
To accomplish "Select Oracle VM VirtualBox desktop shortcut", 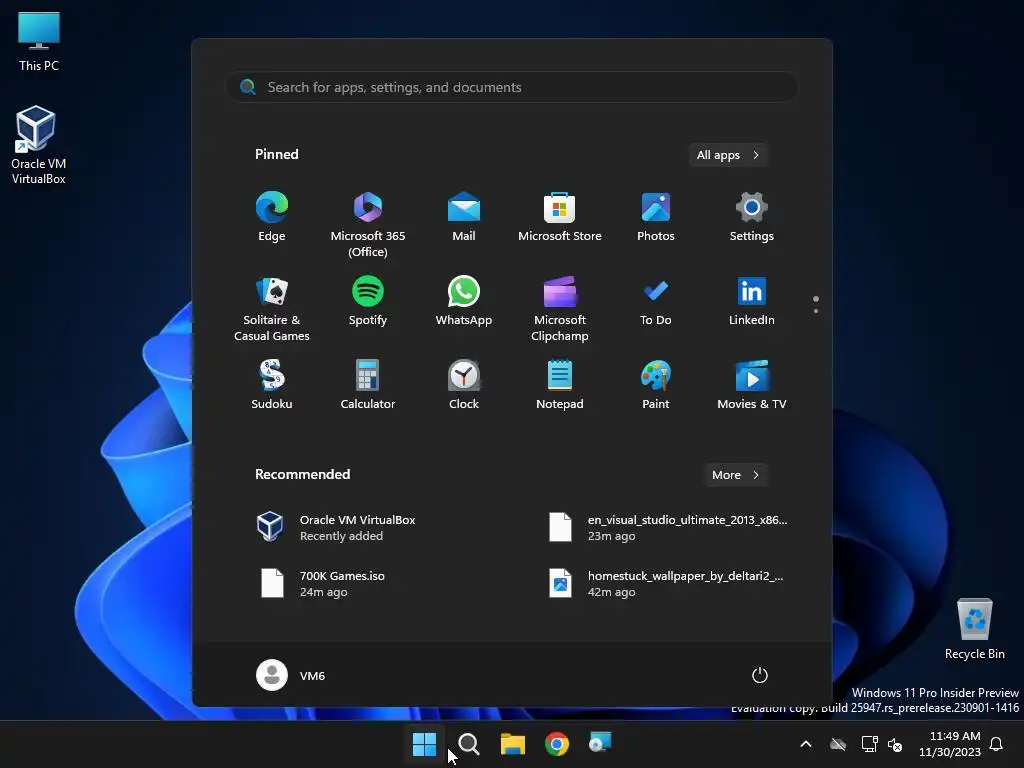I will [x=39, y=145].
